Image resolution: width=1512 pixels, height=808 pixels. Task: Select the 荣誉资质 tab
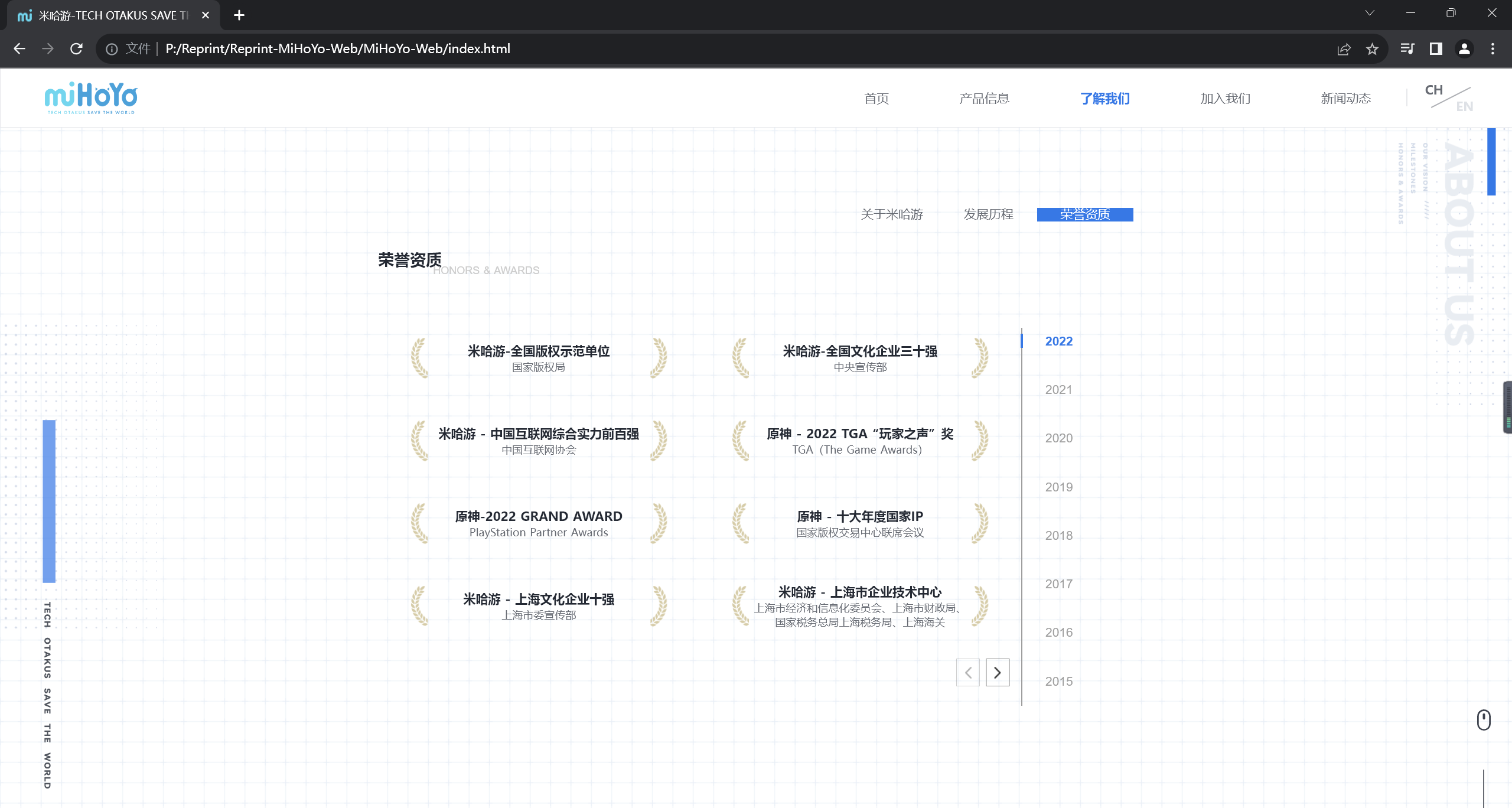coord(1085,214)
